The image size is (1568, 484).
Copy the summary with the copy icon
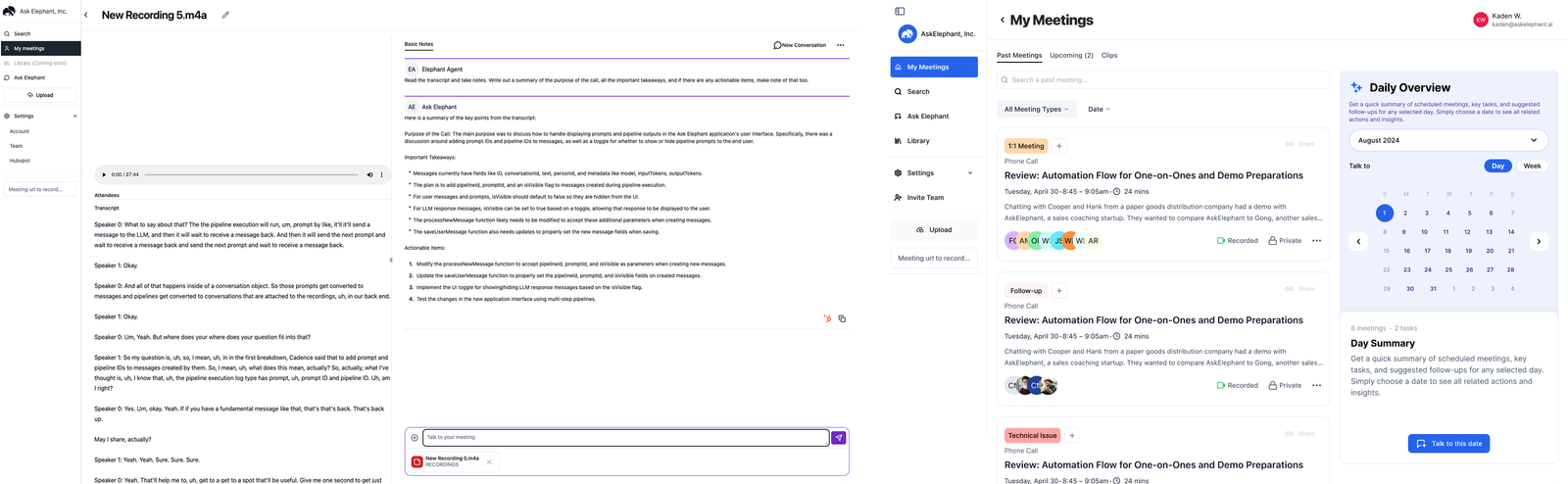[x=842, y=318]
